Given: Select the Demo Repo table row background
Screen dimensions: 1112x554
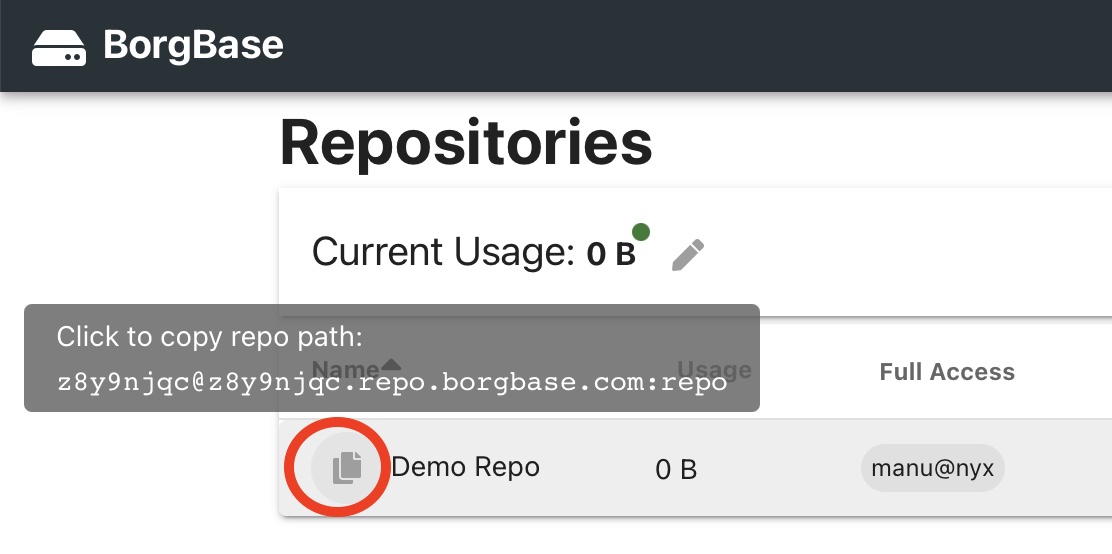Looking at the screenshot, I should pyautogui.click(x=780, y=468).
